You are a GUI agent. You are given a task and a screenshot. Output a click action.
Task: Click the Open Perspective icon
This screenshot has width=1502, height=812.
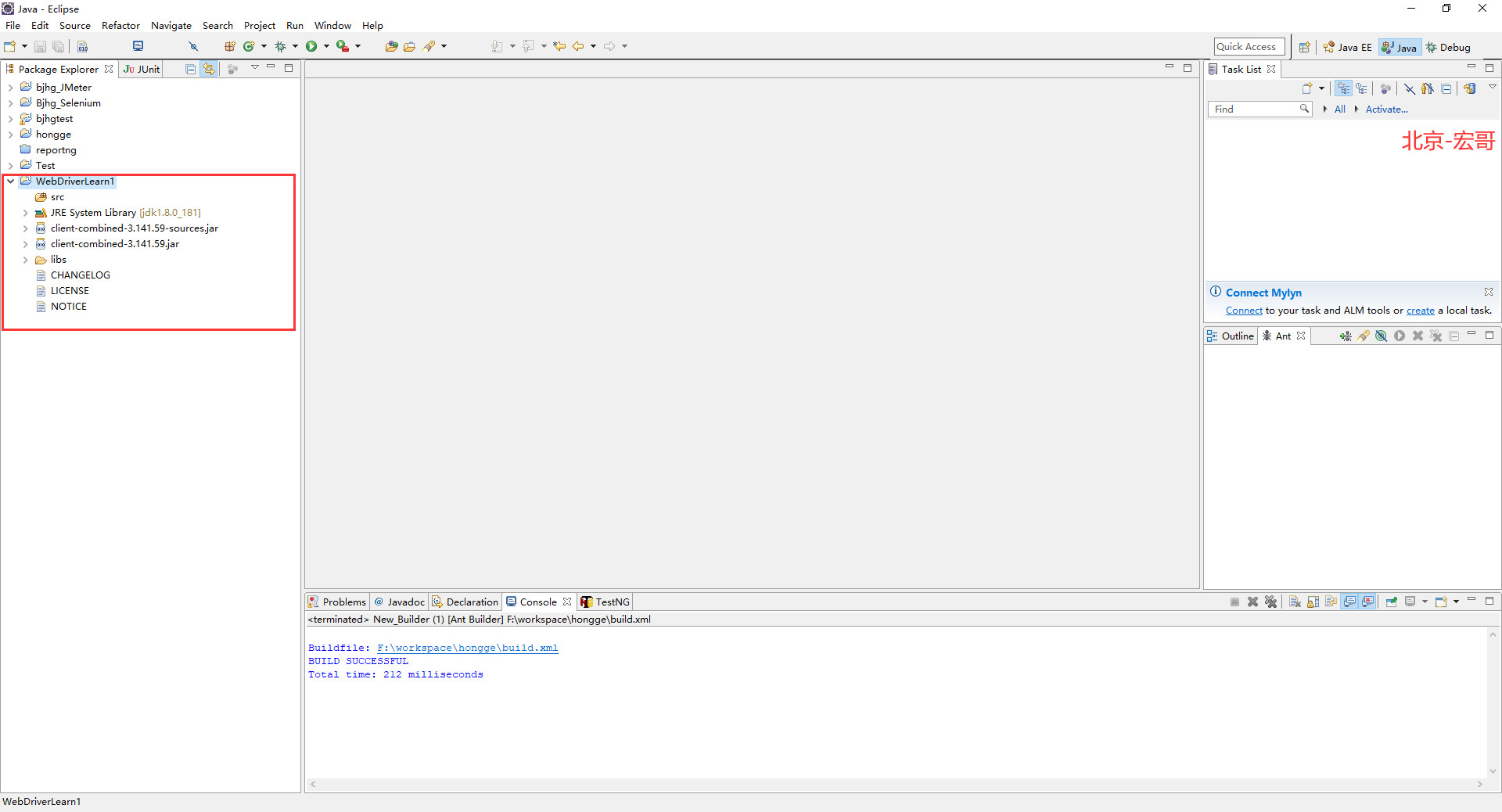[x=1304, y=47]
